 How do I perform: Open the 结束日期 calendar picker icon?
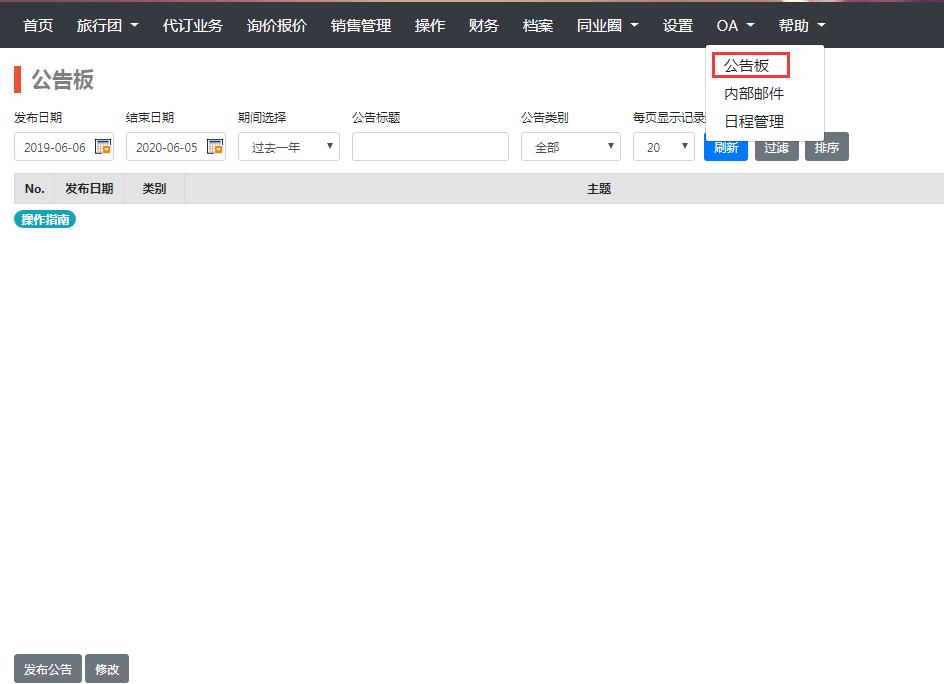coord(215,146)
